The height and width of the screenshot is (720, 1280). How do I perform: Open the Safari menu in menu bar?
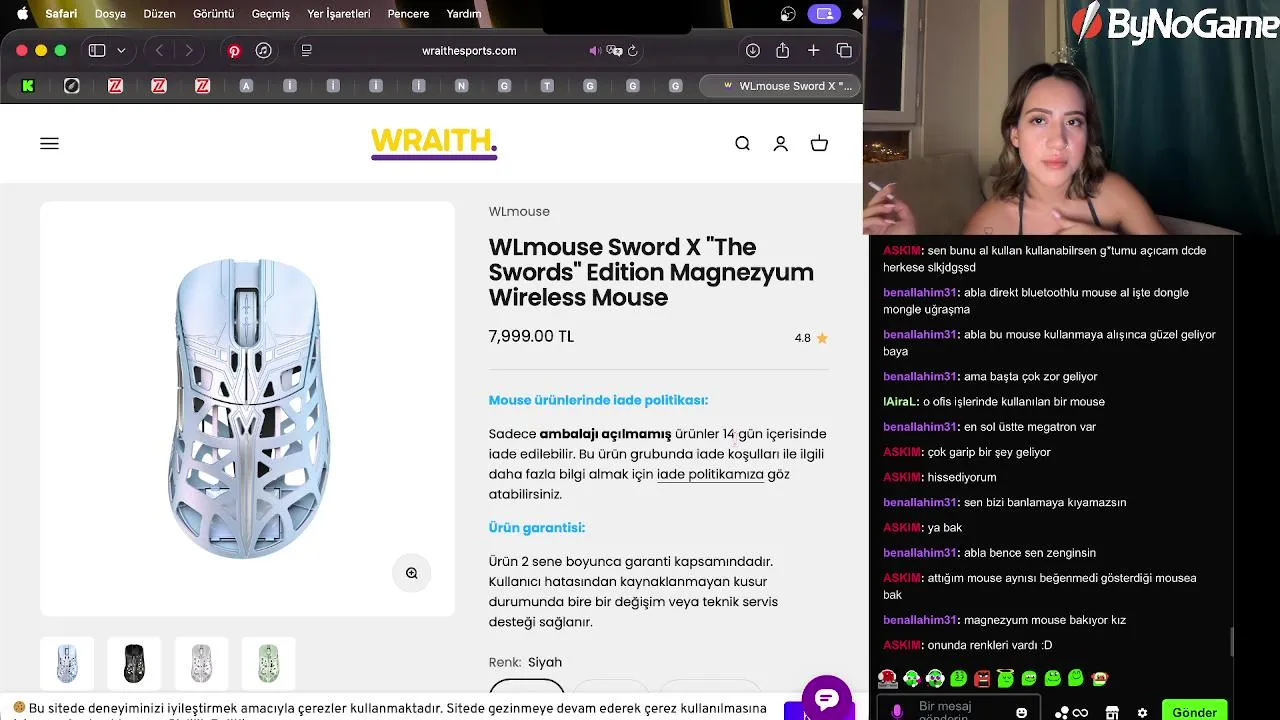[x=61, y=14]
